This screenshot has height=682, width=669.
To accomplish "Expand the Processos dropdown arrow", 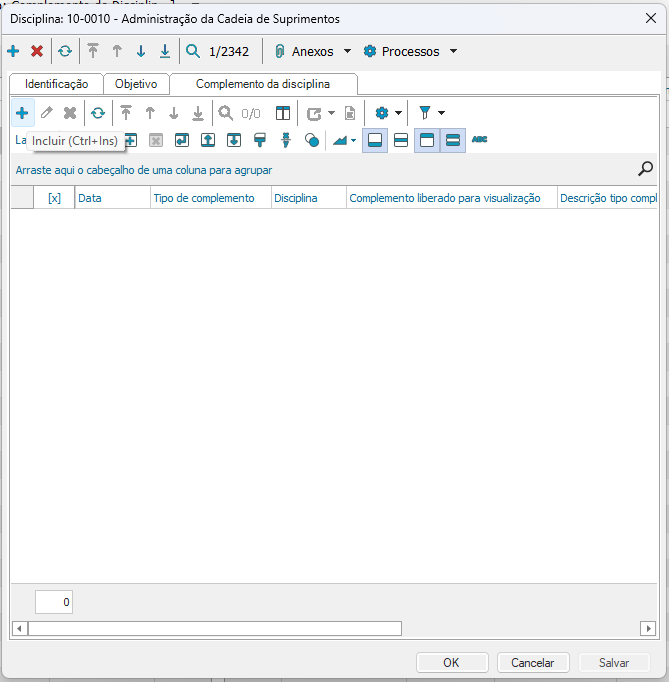I will (453, 51).
